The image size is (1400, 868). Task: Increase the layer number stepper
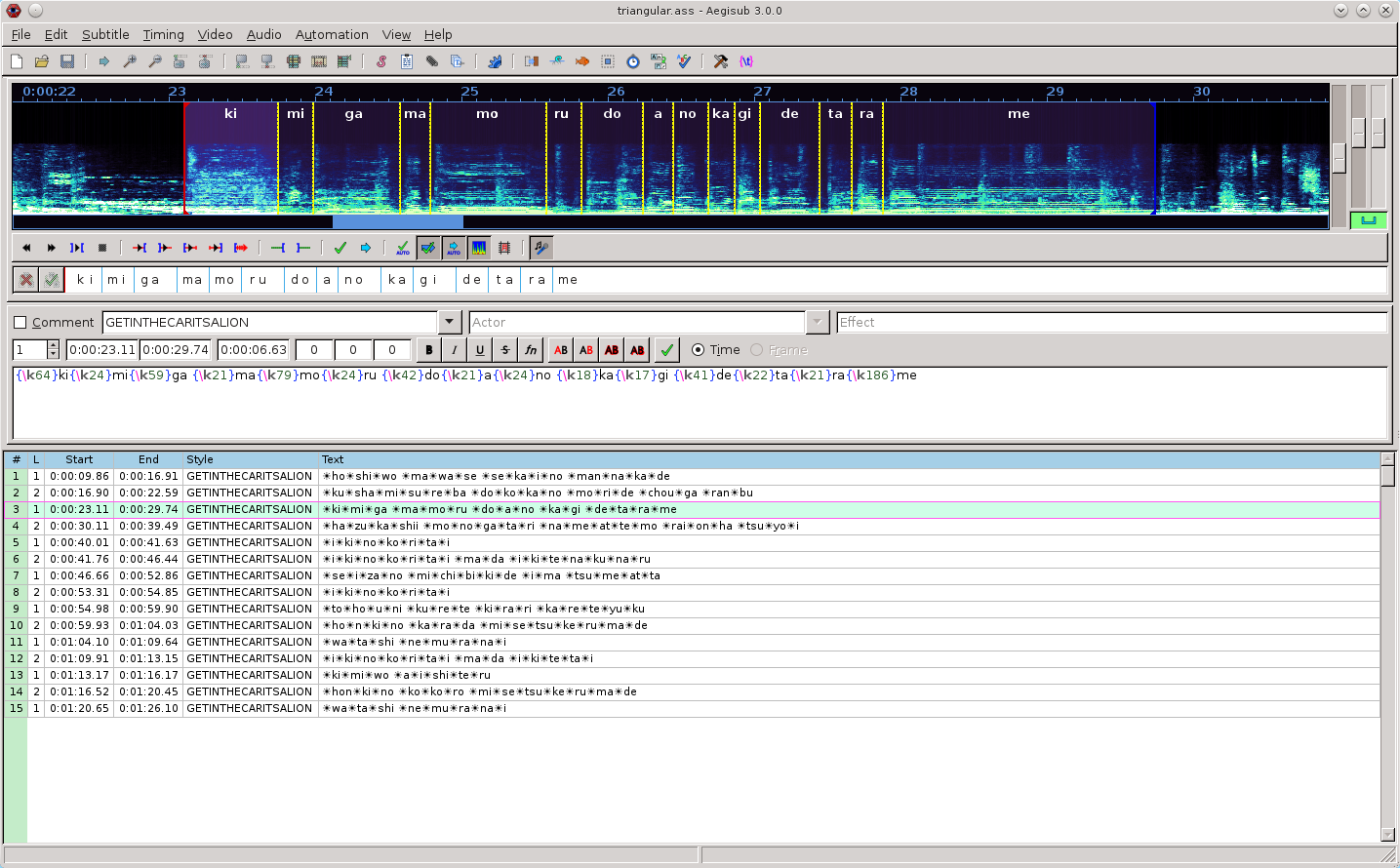(54, 345)
